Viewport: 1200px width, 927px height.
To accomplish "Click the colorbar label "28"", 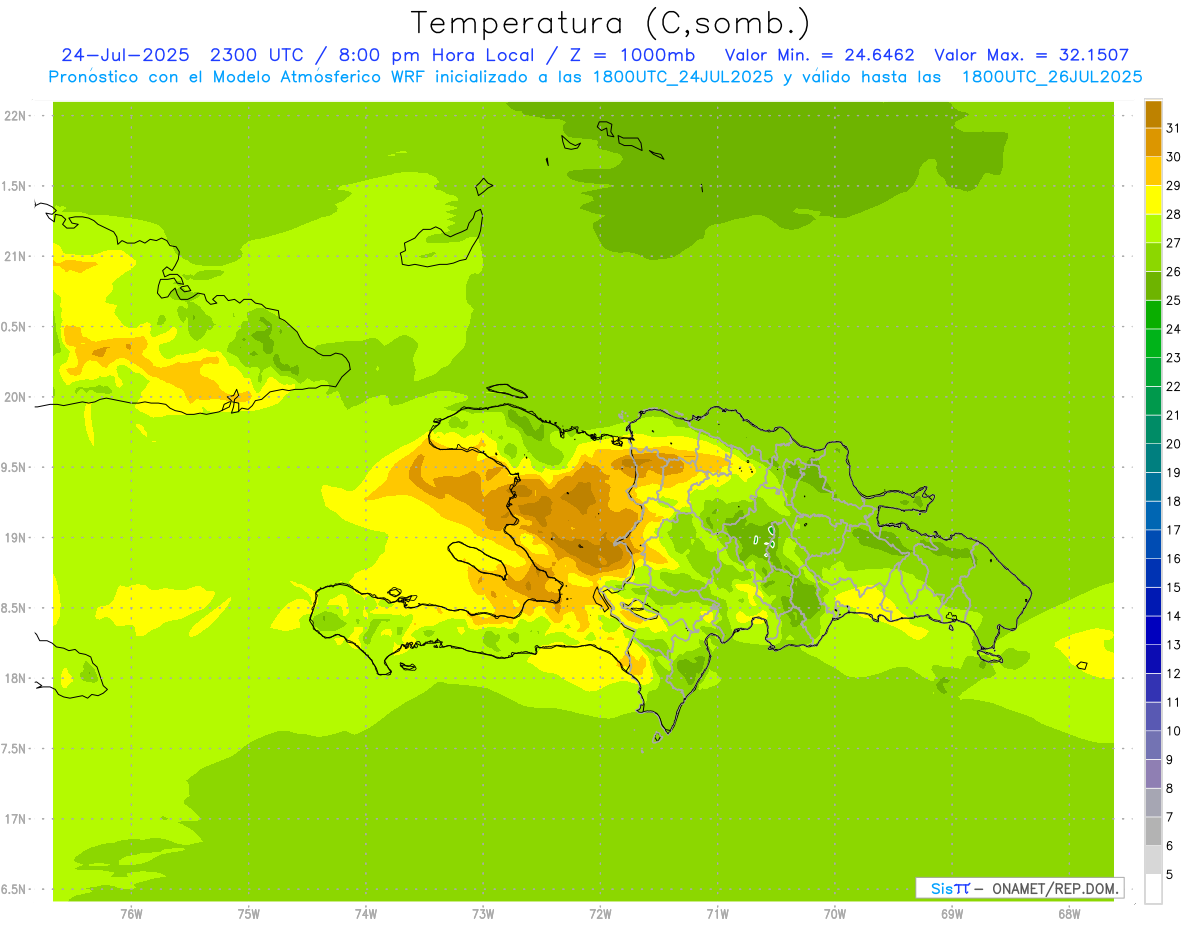I will (x=1173, y=214).
